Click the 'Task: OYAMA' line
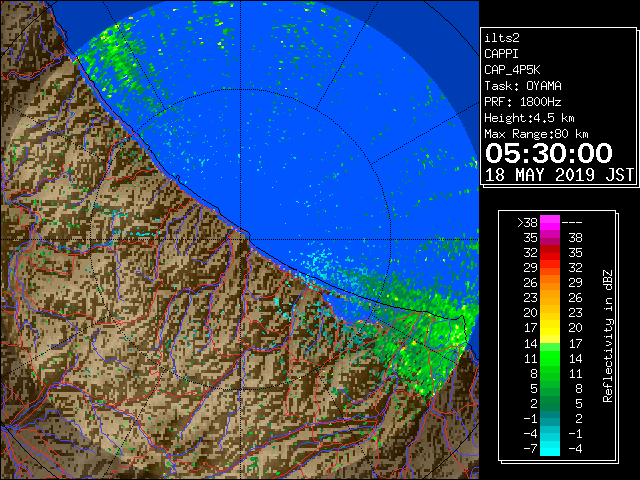This screenshot has height=480, width=640. pyautogui.click(x=523, y=86)
